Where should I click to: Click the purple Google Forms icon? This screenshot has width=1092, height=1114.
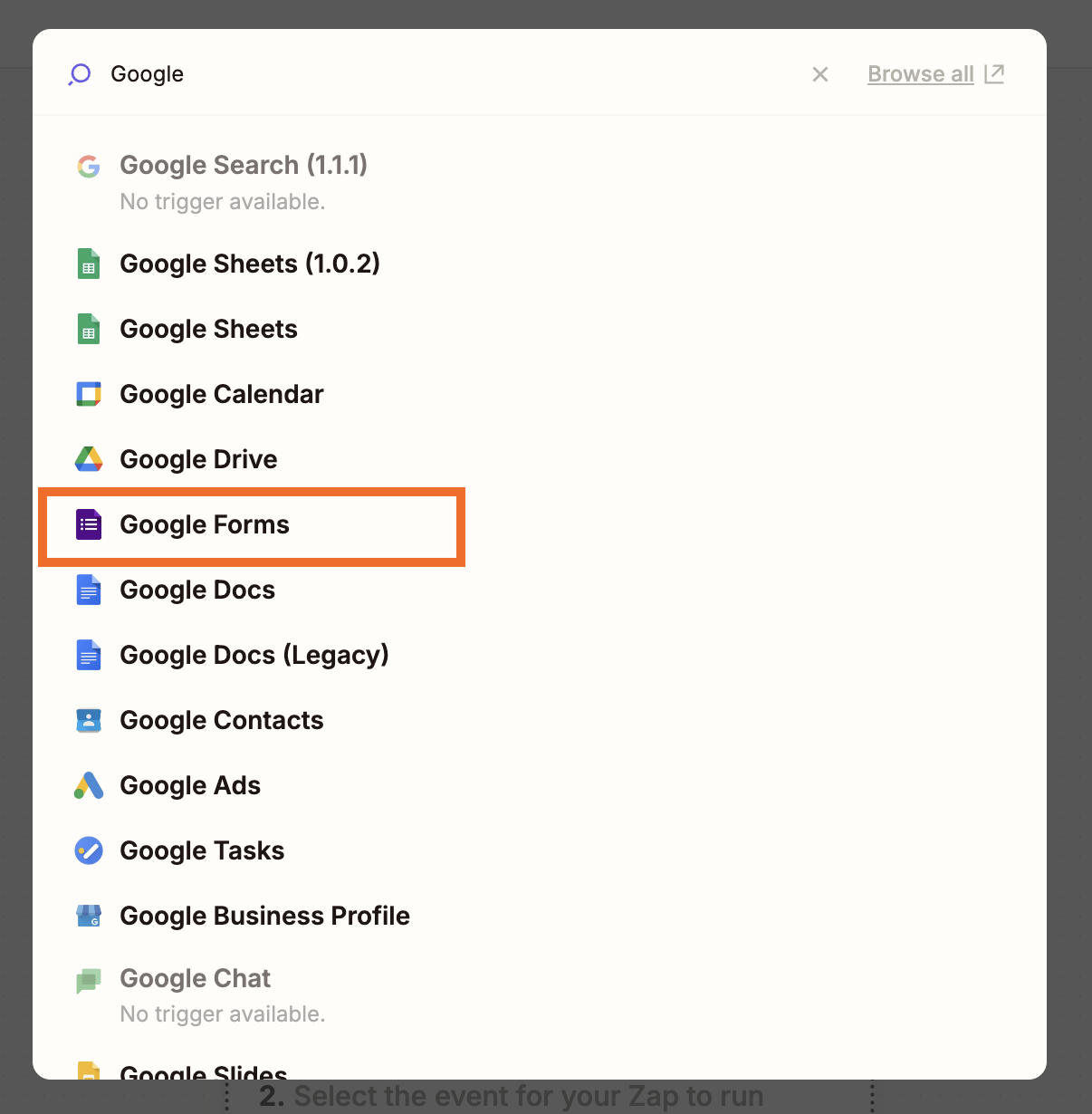tap(89, 524)
